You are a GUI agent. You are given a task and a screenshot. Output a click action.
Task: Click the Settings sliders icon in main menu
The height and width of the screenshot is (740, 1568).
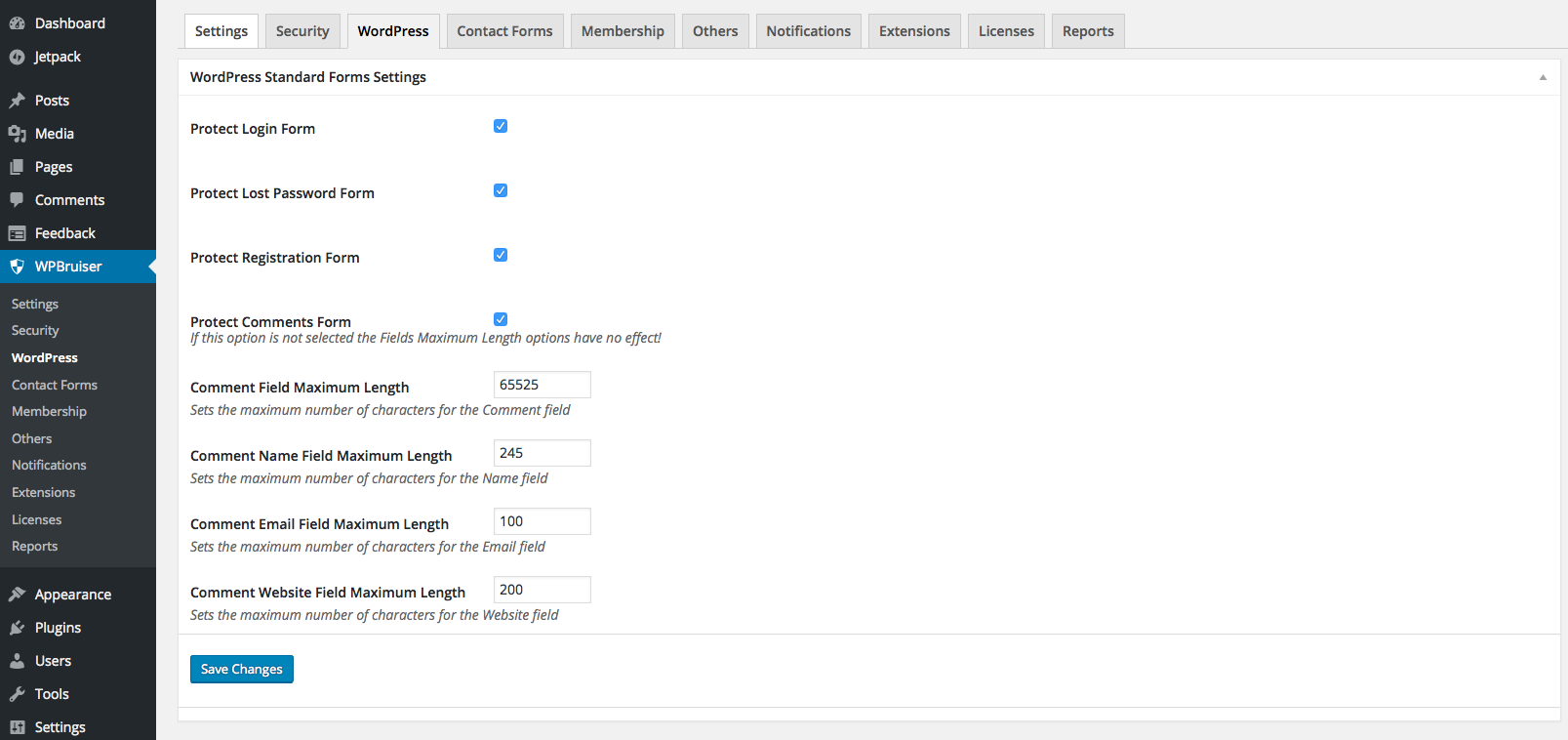click(x=17, y=727)
